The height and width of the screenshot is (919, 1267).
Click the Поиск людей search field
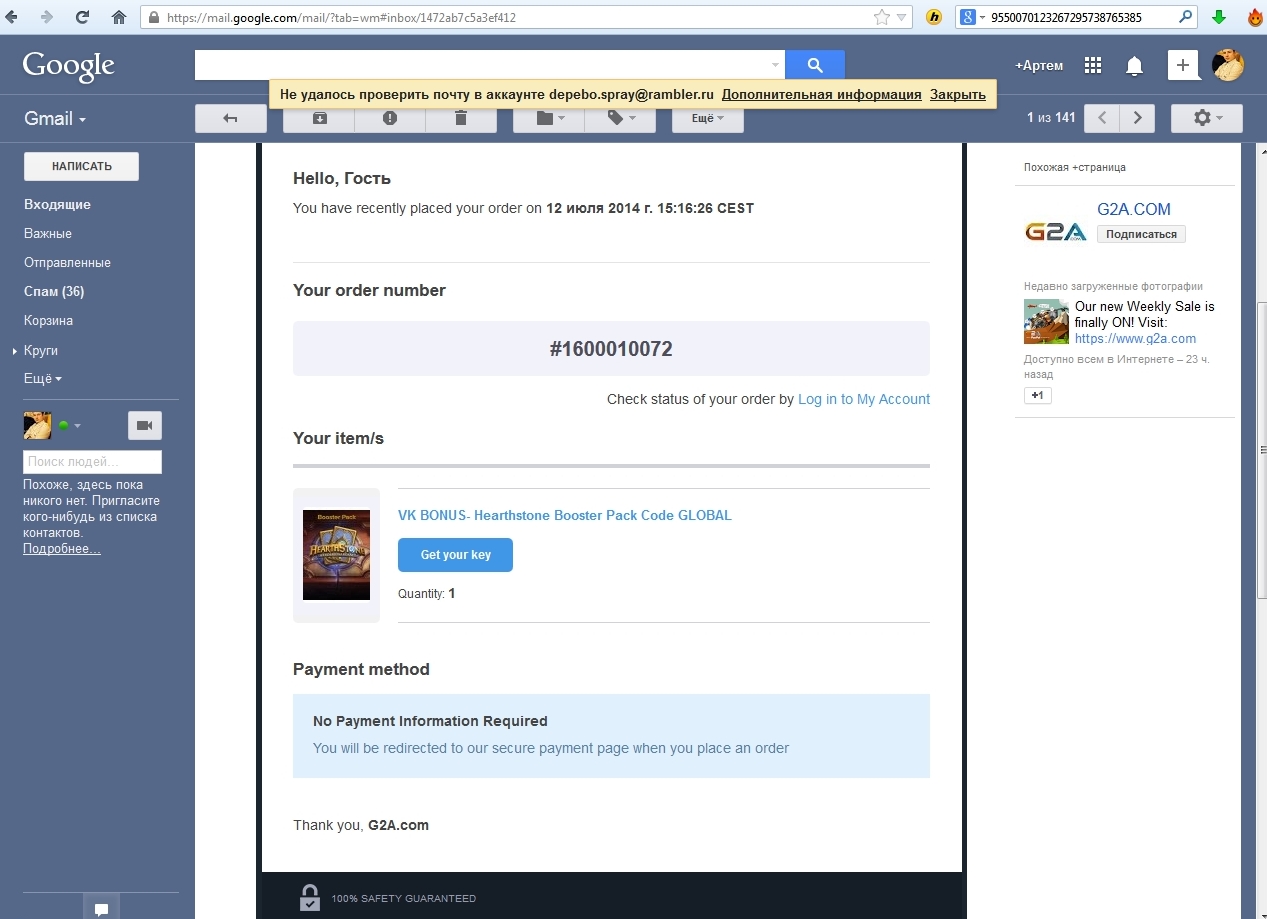92,462
